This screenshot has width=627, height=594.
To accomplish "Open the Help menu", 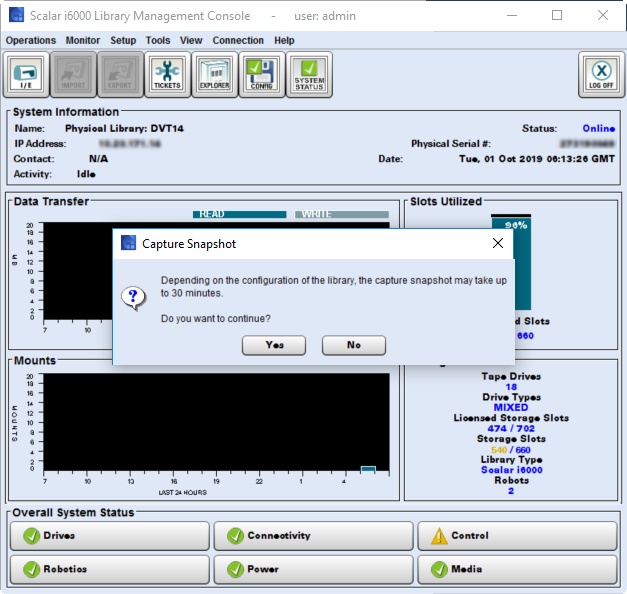I will (284, 40).
